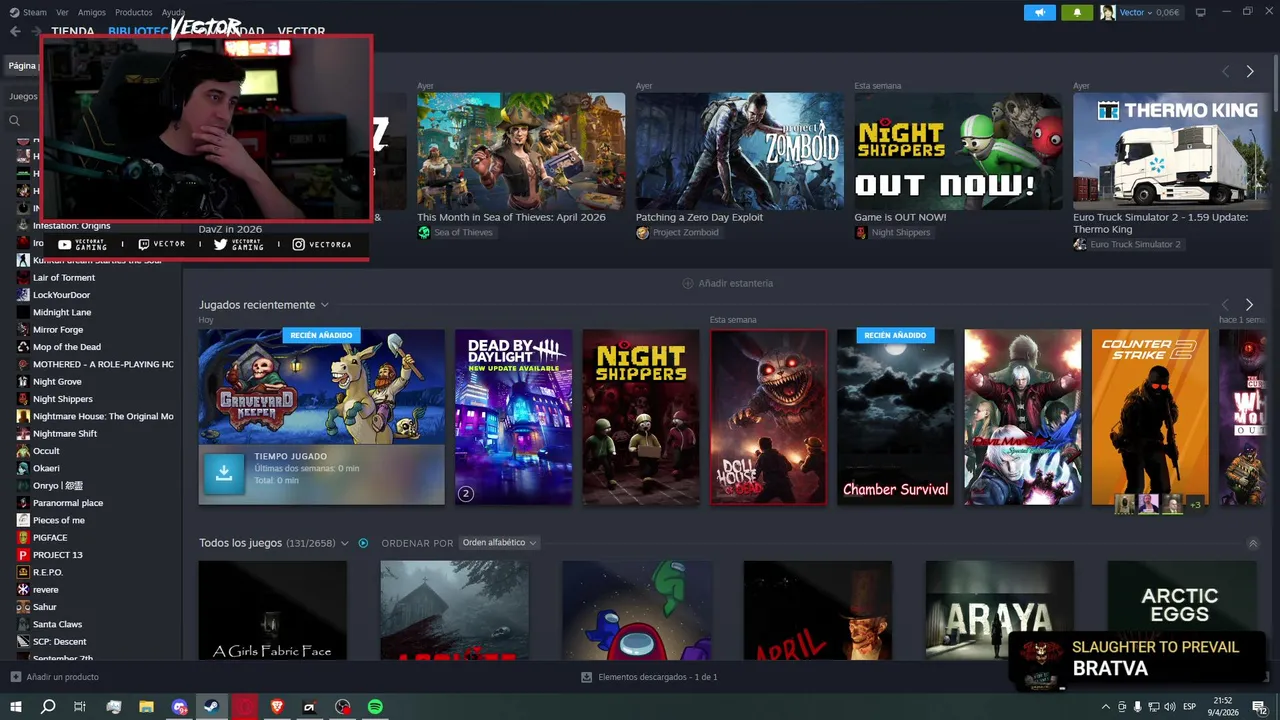
Task: Open Doll House of Dead cover
Action: [x=769, y=416]
